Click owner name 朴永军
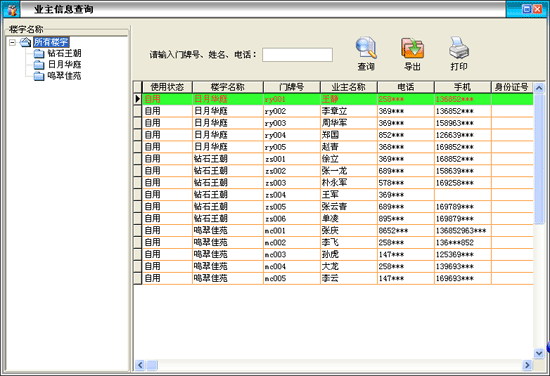Image resolution: width=550 pixels, height=376 pixels. 334,183
